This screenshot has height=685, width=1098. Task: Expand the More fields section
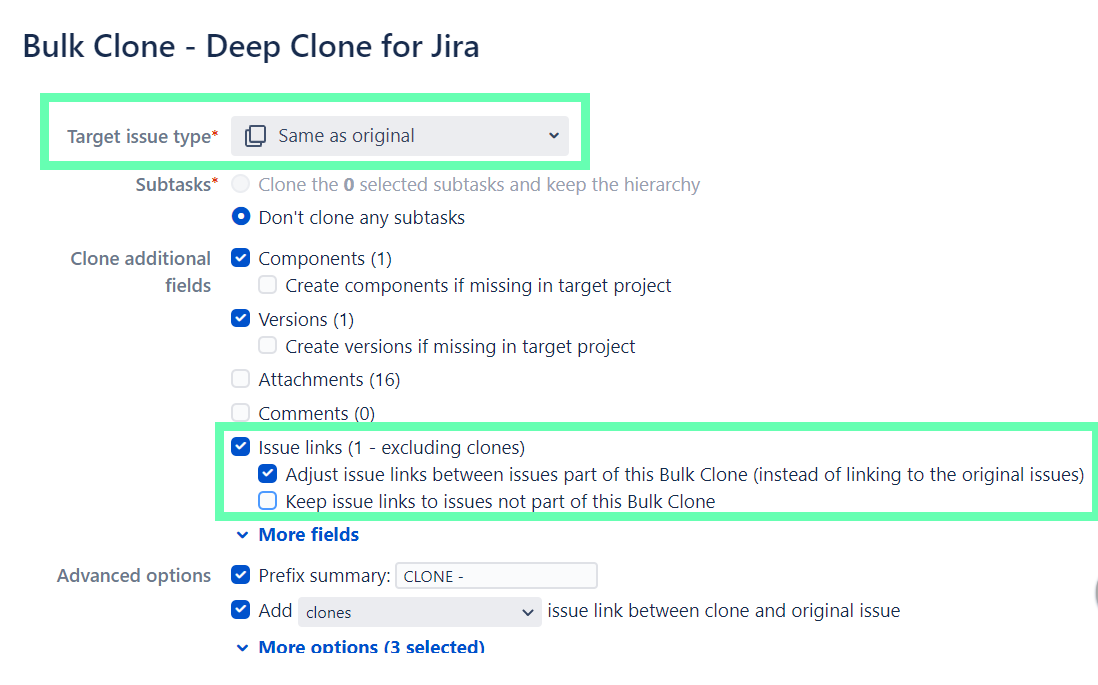point(308,535)
